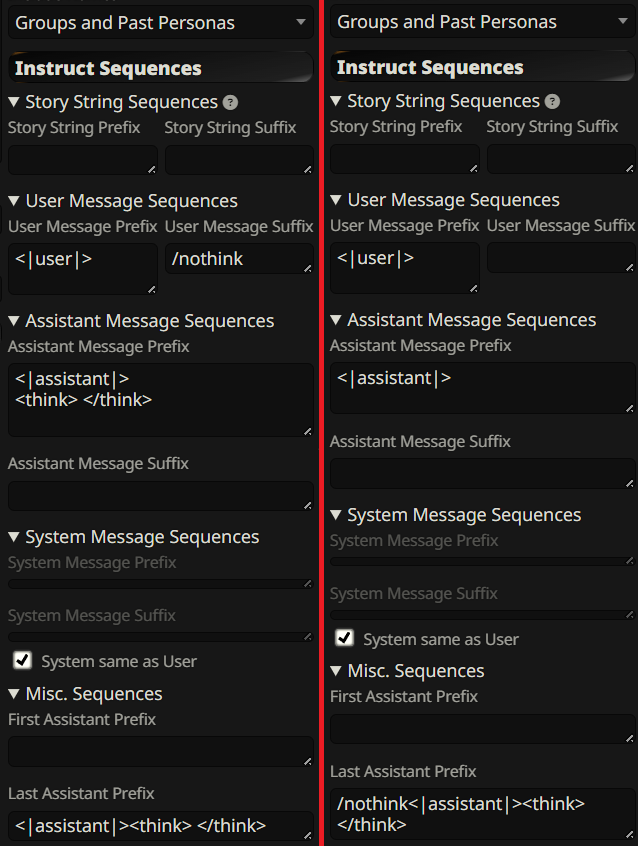Click the /nothink User Message Suffix field
Screen dimensions: 638x846
(238, 260)
